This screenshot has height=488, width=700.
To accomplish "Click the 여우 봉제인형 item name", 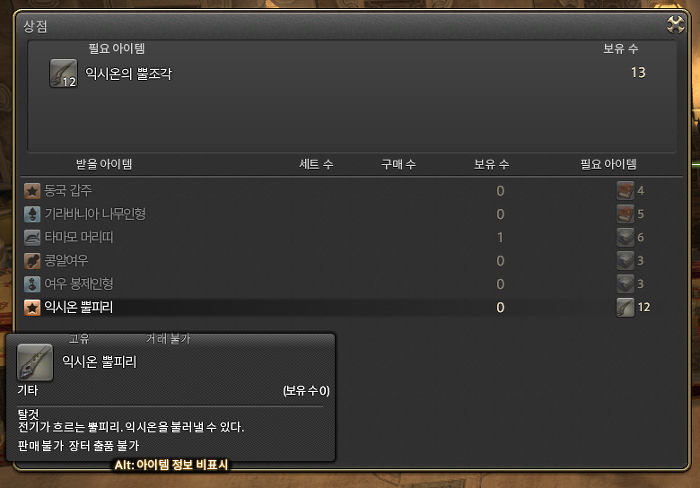I will click(79, 284).
